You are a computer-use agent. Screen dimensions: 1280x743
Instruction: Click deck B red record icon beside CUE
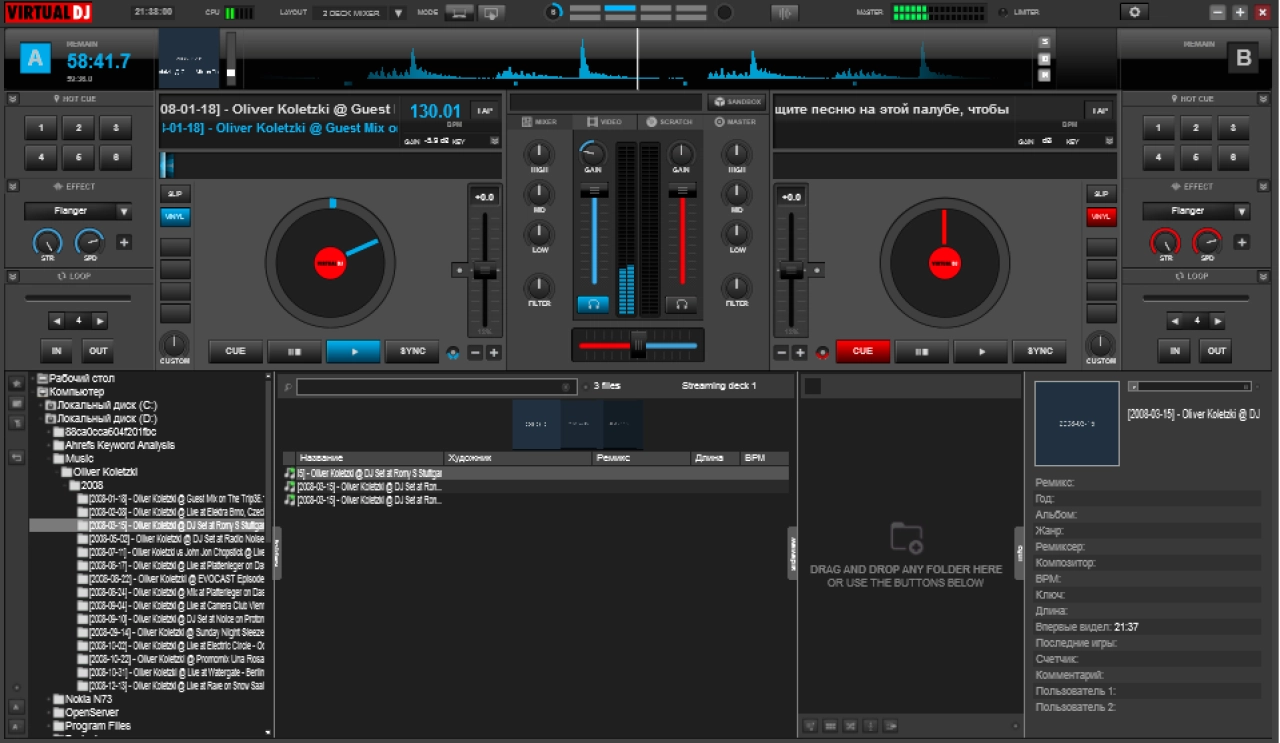pyautogui.click(x=822, y=352)
